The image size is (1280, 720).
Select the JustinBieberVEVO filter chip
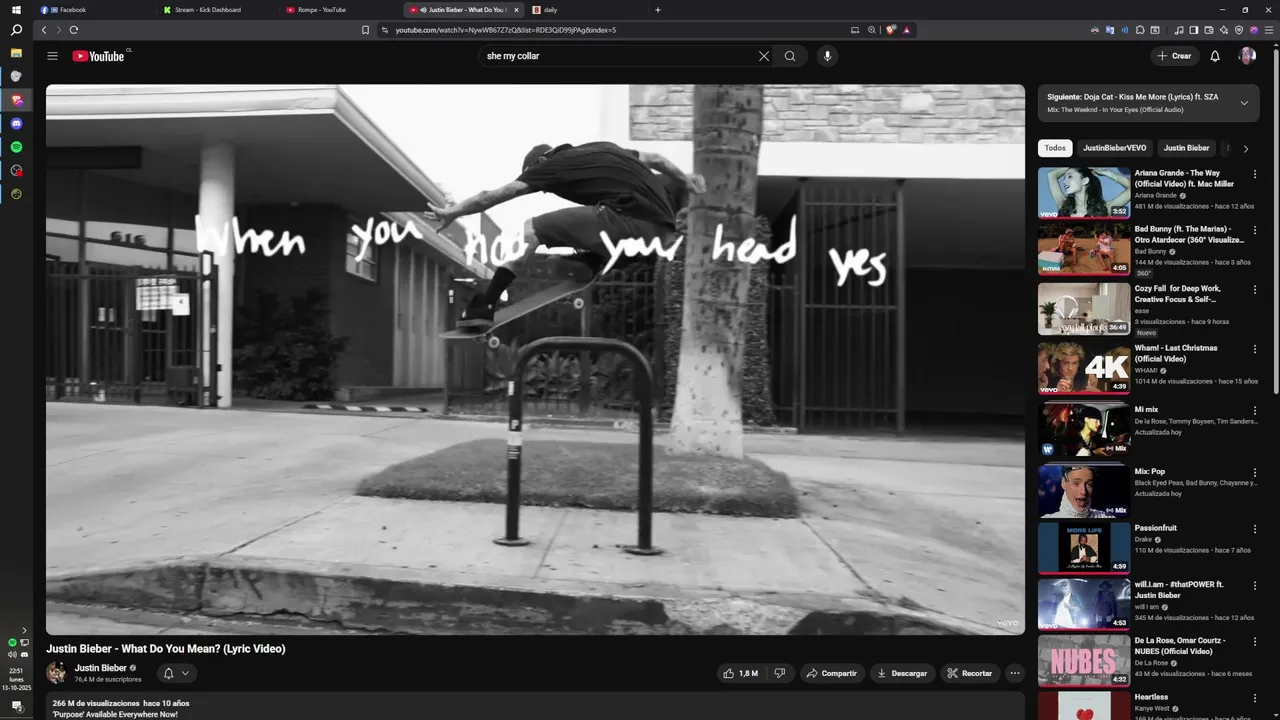[1114, 148]
